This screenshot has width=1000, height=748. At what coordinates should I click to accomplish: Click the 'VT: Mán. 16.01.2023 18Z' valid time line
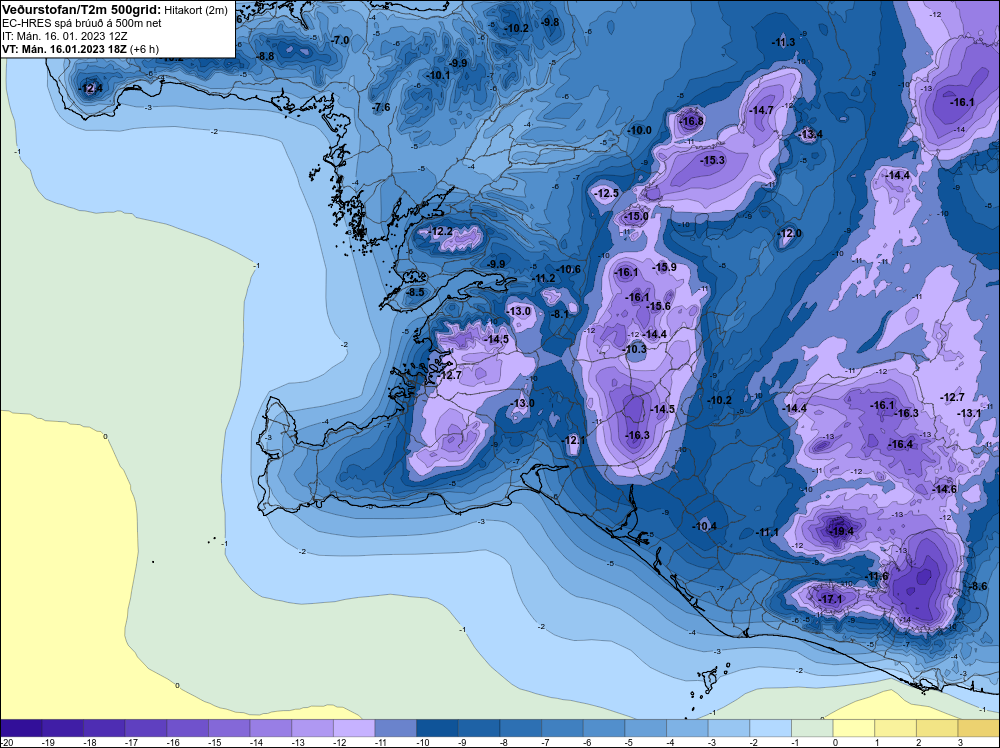[64, 49]
